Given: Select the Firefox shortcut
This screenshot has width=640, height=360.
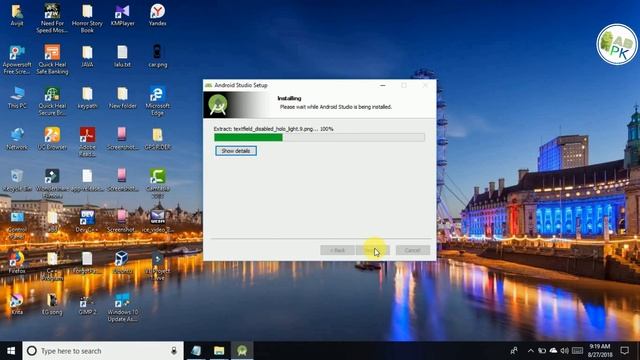Looking at the screenshot, I should tap(17, 262).
